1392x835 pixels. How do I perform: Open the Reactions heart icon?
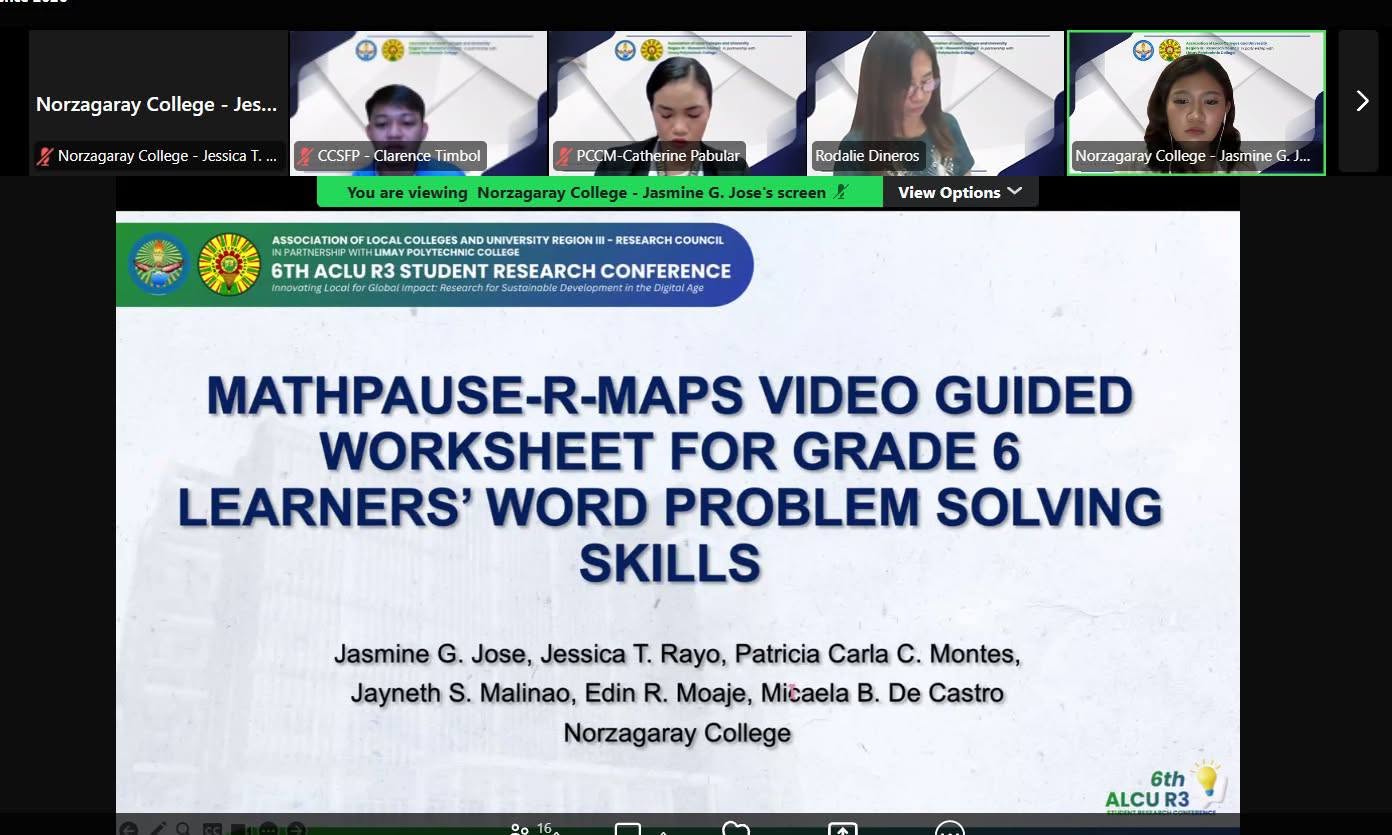point(736,829)
